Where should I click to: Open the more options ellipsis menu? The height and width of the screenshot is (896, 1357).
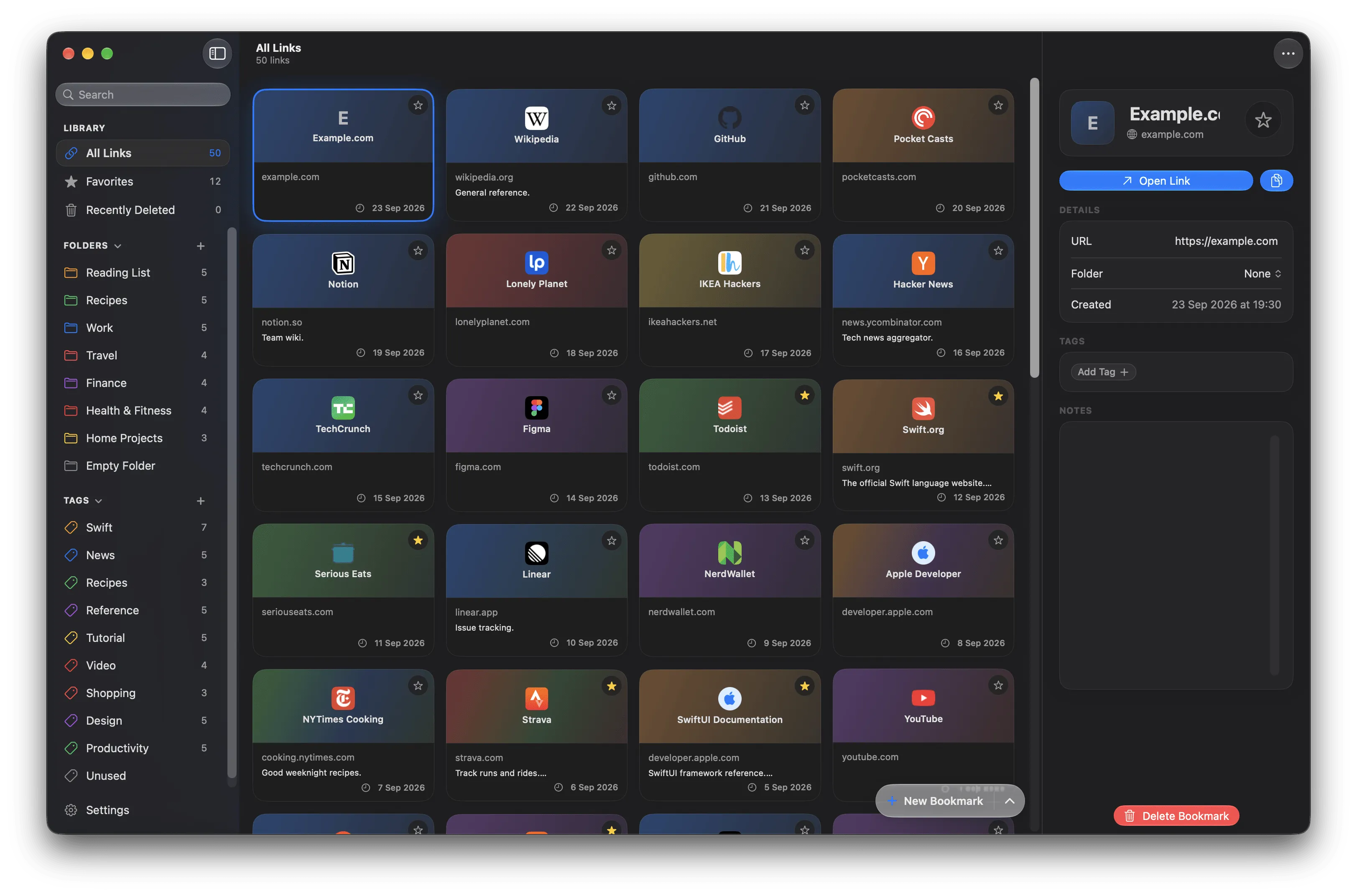pos(1288,54)
